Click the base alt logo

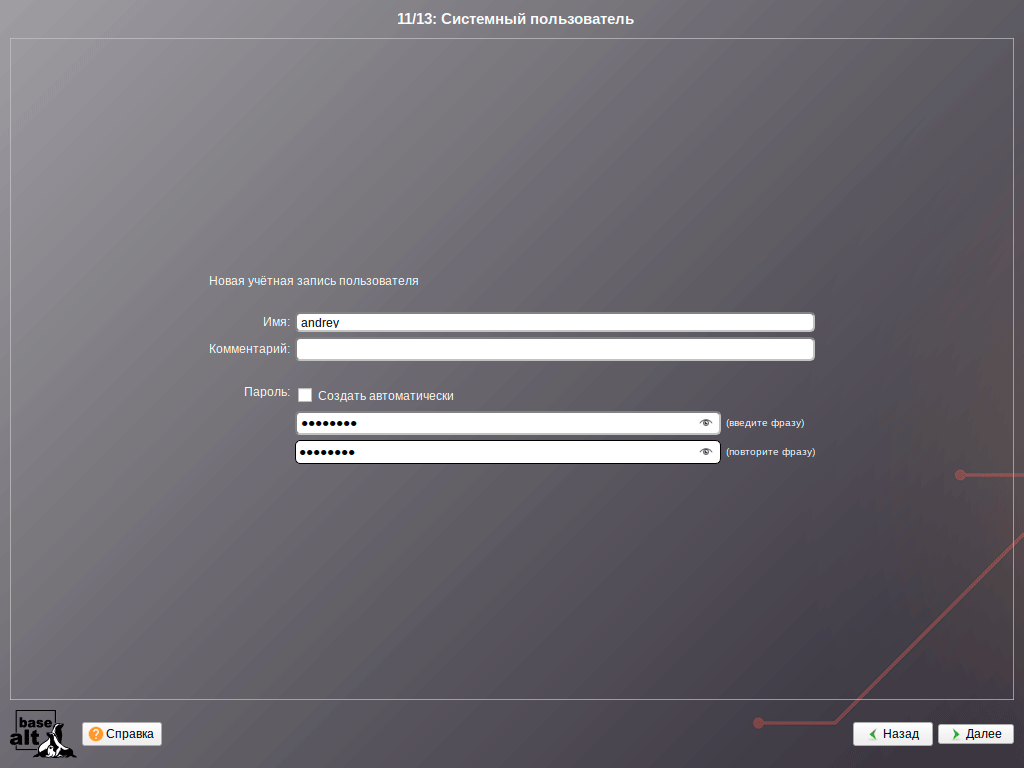pyautogui.click(x=42, y=734)
